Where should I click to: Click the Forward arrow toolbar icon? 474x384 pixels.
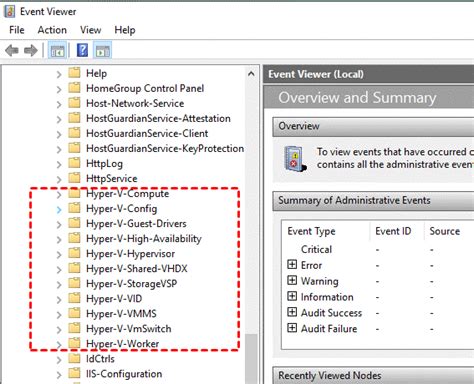(31, 51)
